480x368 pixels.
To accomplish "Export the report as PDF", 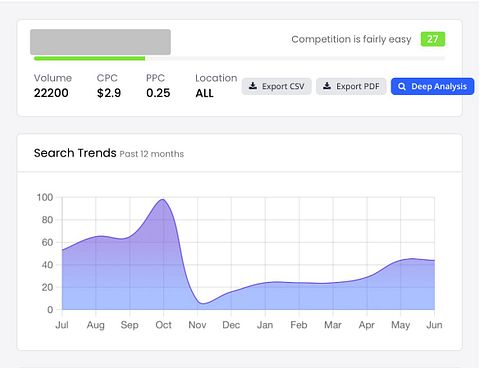I will point(351,86).
